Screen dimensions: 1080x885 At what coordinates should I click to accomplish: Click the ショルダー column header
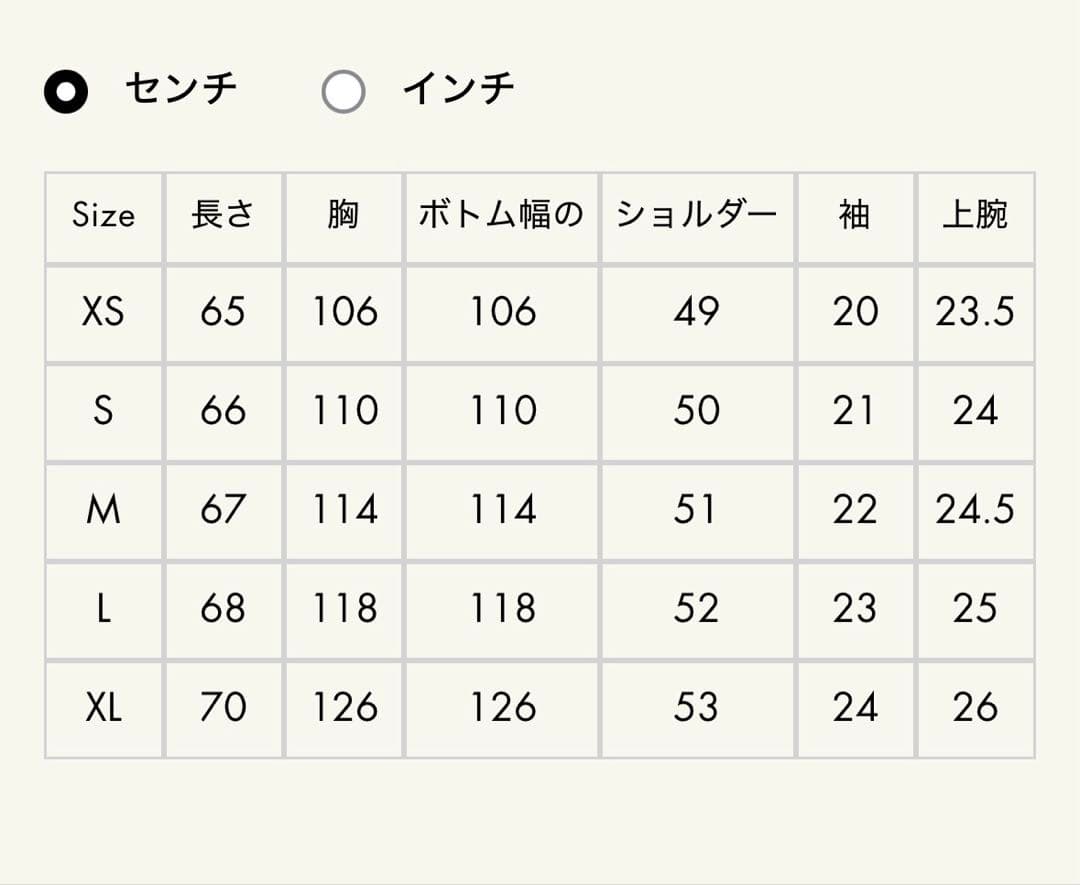(x=696, y=216)
